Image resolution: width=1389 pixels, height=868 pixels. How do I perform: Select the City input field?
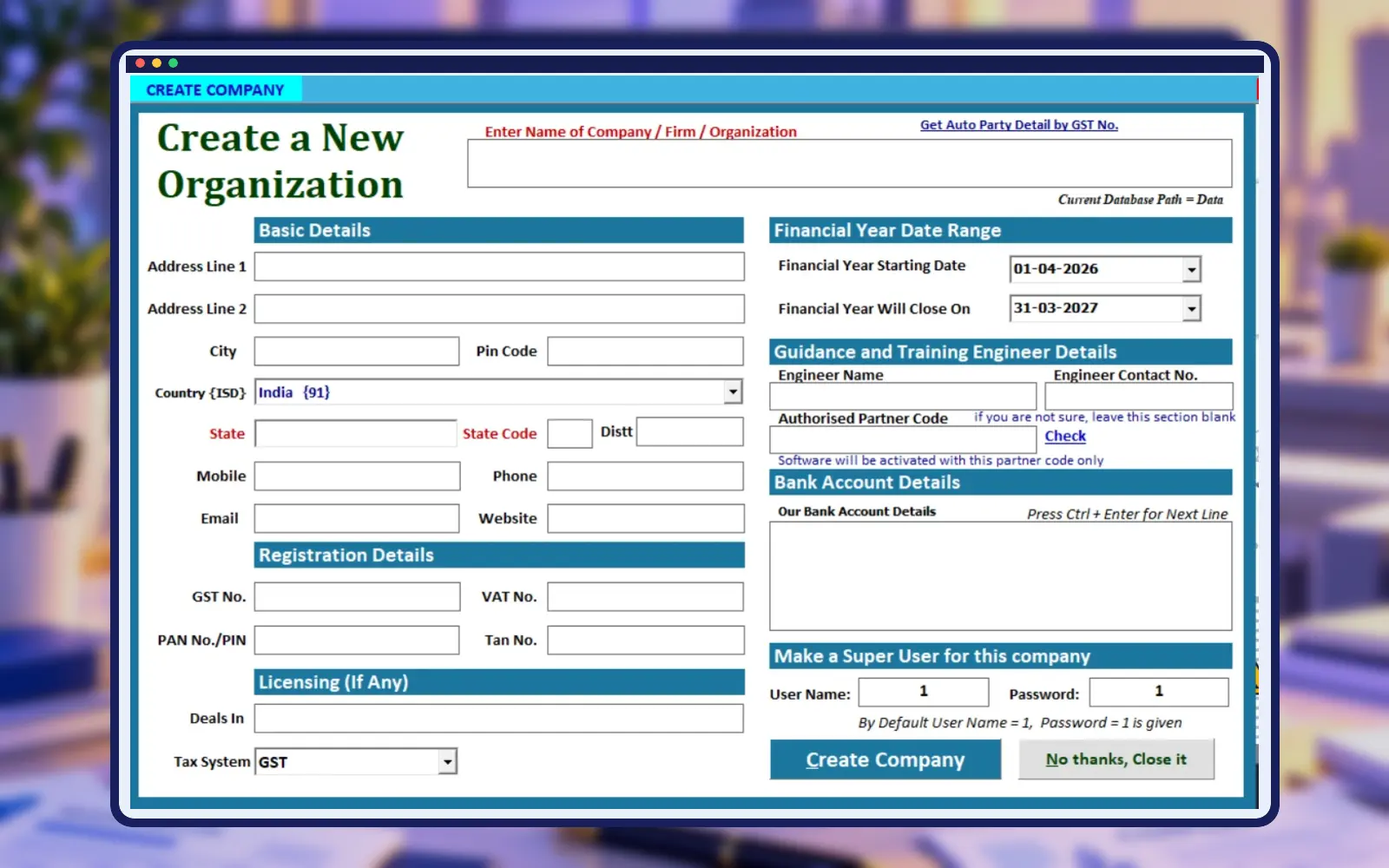click(357, 352)
